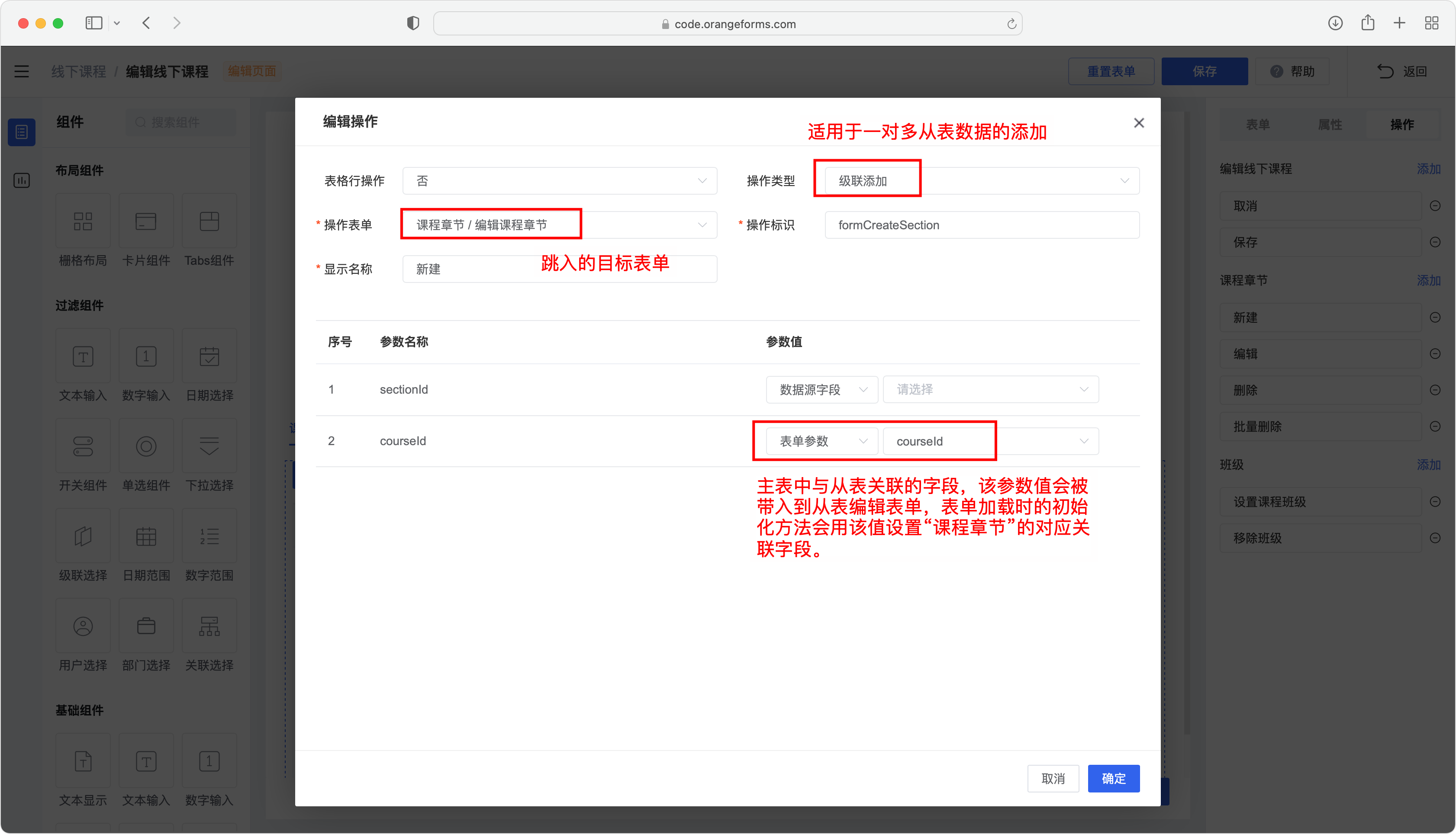Select the form components sidebar icon
This screenshot has height=834, width=1456.
[22, 132]
